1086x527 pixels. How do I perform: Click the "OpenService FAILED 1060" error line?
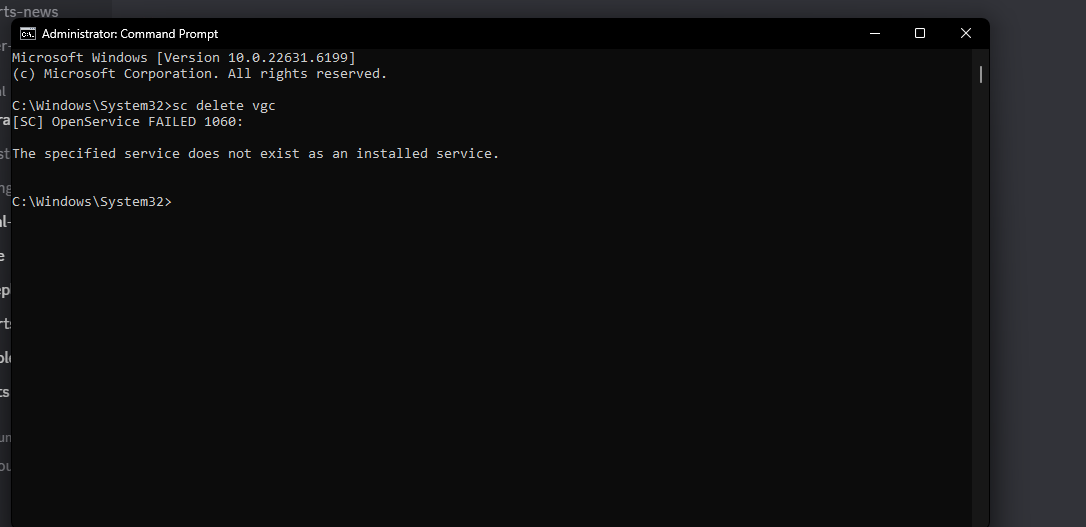click(x=128, y=122)
